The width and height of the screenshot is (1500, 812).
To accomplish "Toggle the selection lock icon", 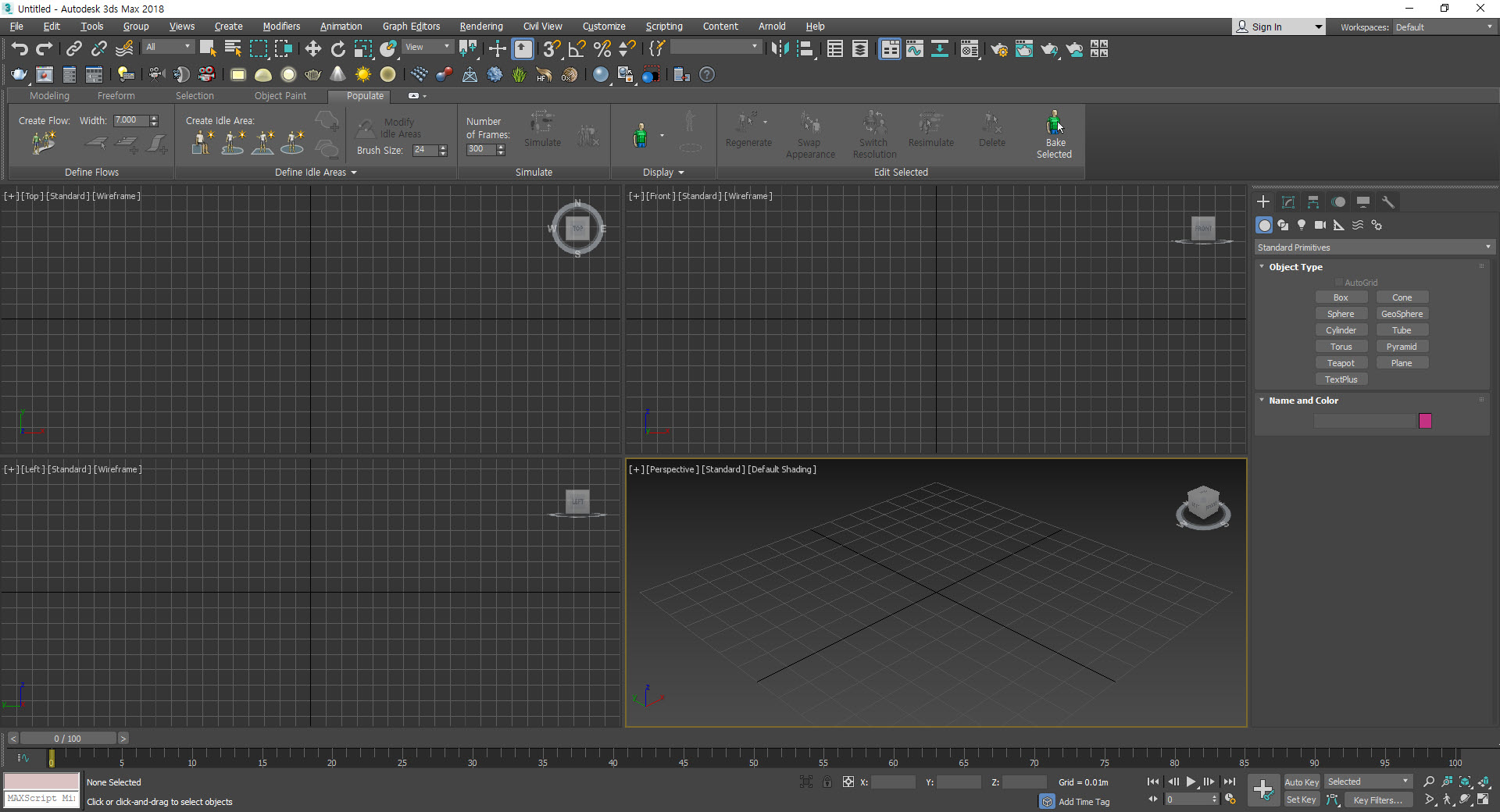I will pyautogui.click(x=827, y=782).
